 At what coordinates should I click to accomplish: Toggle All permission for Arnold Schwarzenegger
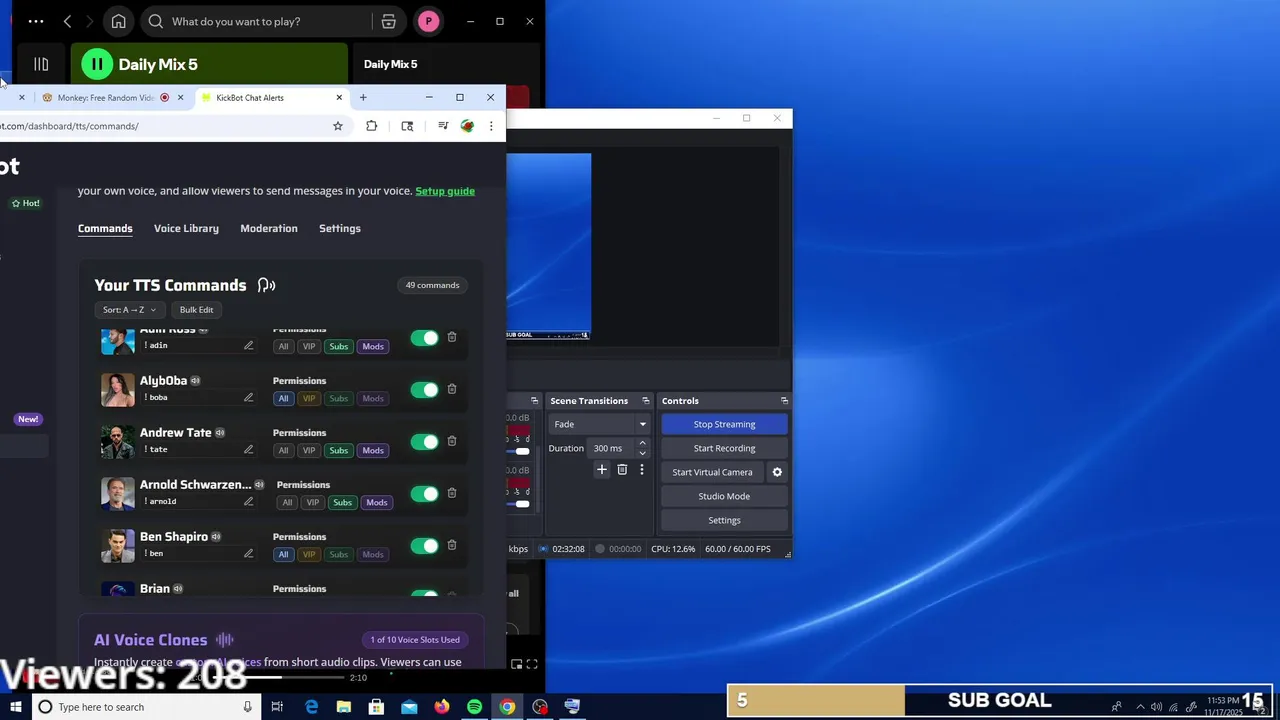[x=287, y=502]
